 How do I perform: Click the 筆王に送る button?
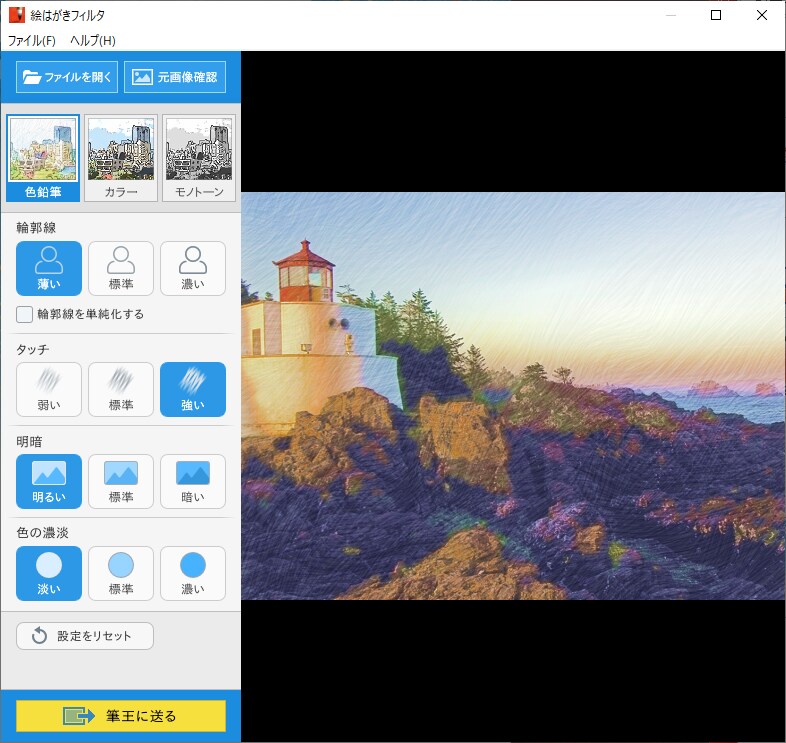point(121,716)
